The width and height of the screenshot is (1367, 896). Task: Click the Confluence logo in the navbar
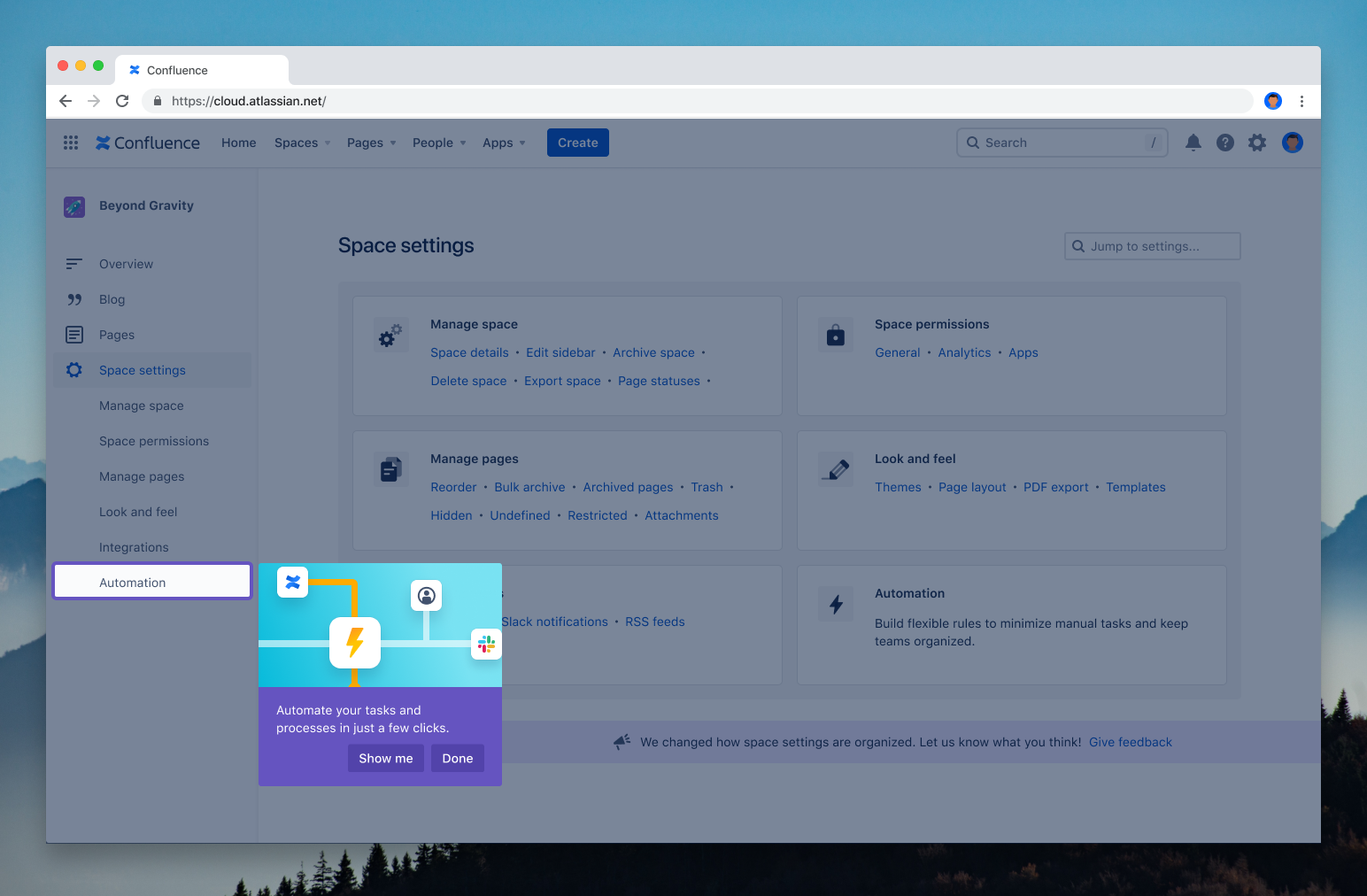point(147,143)
